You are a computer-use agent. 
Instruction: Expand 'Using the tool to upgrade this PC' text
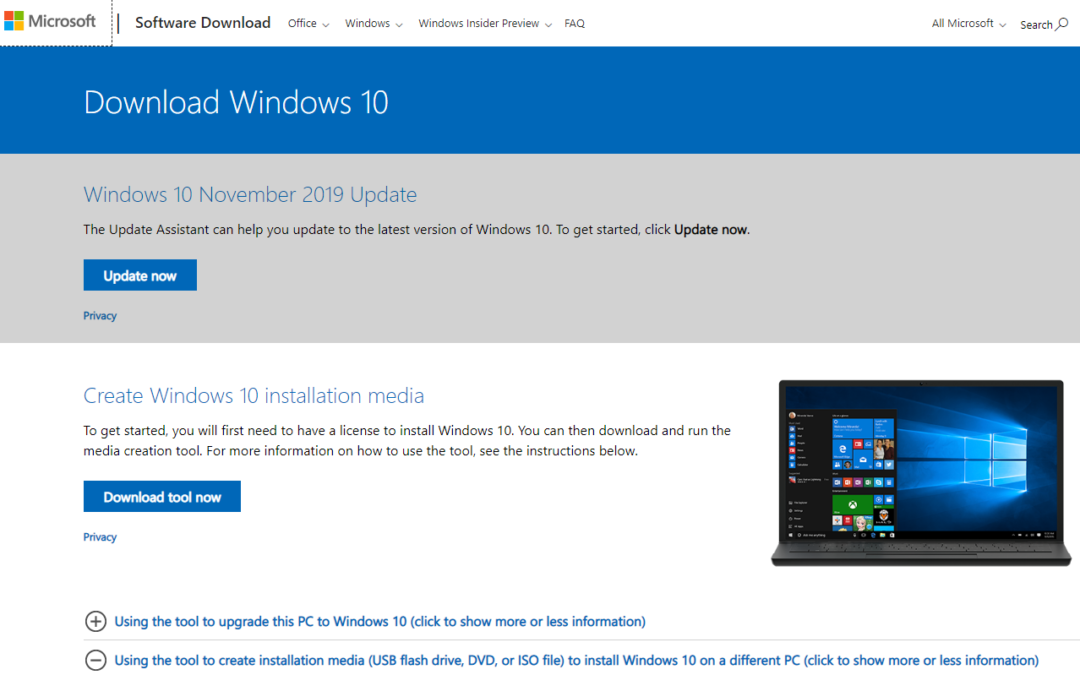click(380, 622)
